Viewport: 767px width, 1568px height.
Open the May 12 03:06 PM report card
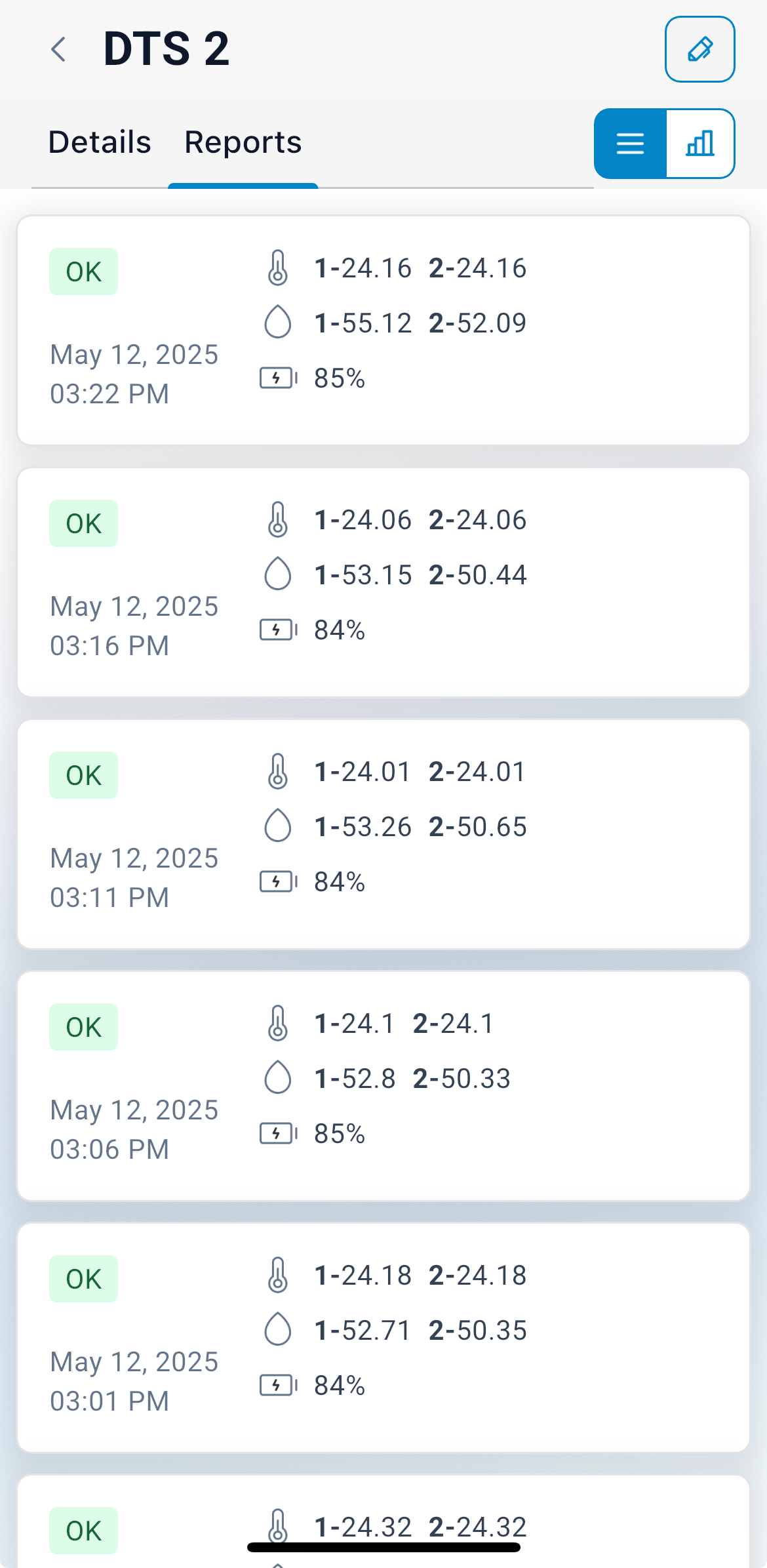tap(383, 1086)
